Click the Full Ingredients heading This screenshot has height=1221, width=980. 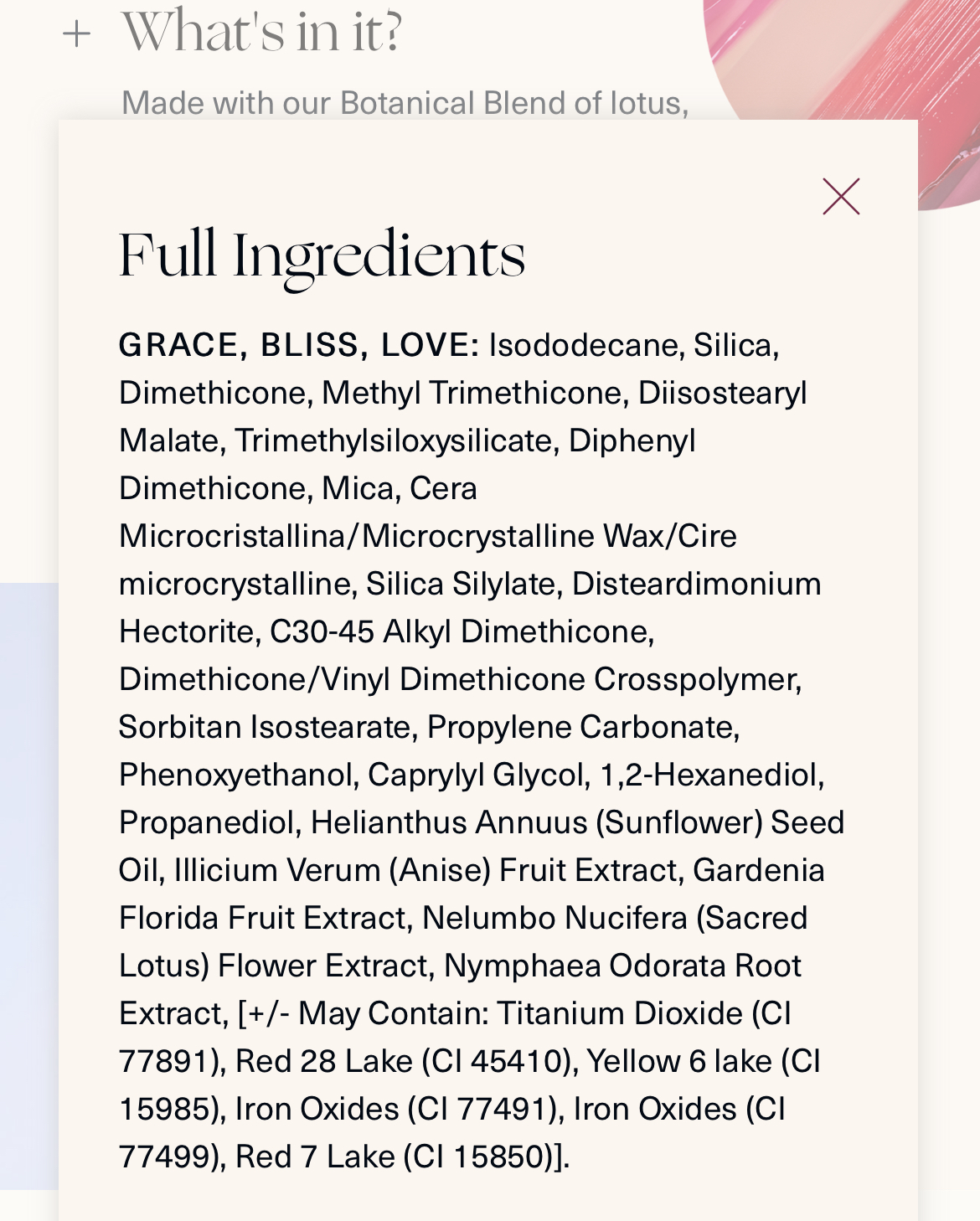pyautogui.click(x=322, y=256)
